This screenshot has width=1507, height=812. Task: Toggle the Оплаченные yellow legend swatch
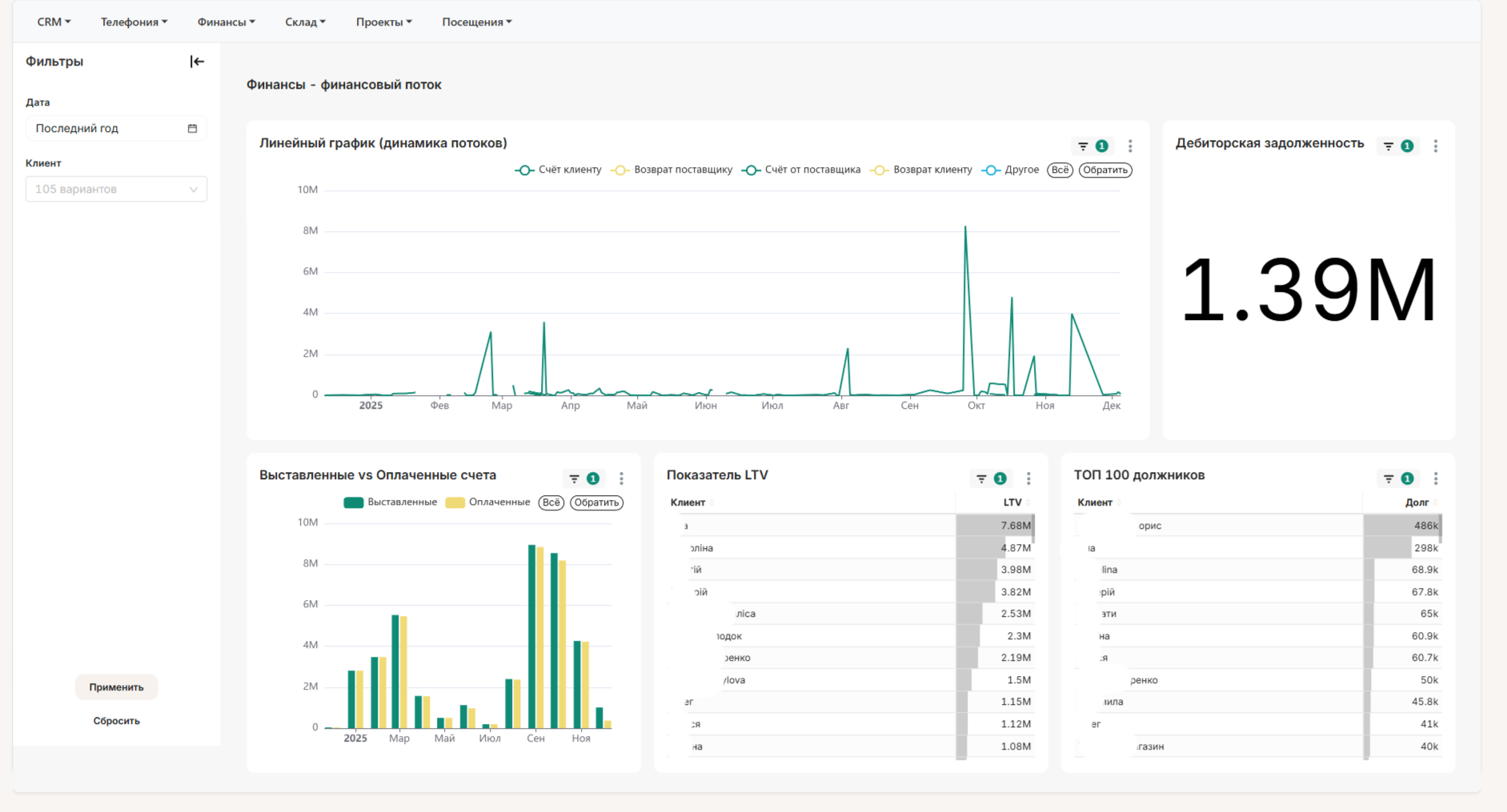[x=455, y=502]
